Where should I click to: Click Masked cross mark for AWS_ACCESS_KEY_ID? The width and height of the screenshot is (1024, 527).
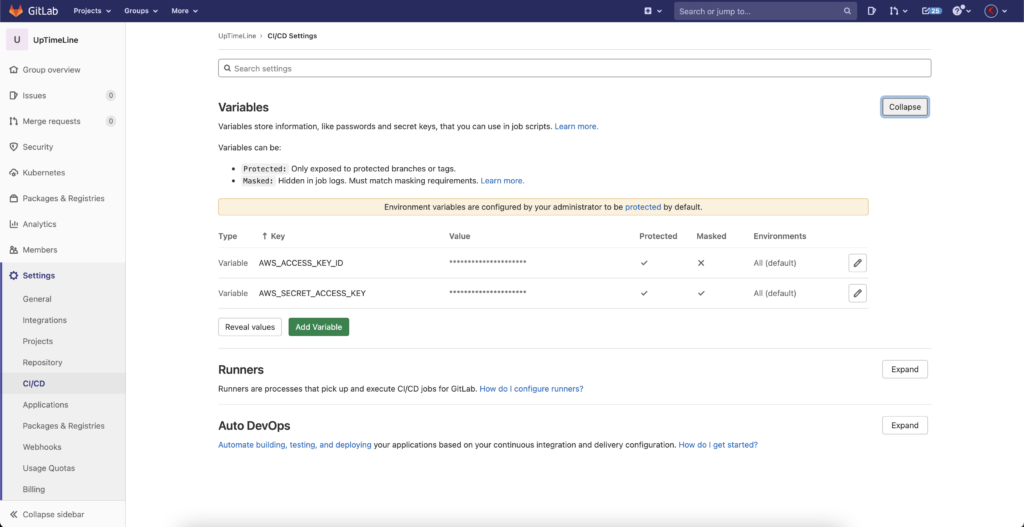[x=701, y=263]
